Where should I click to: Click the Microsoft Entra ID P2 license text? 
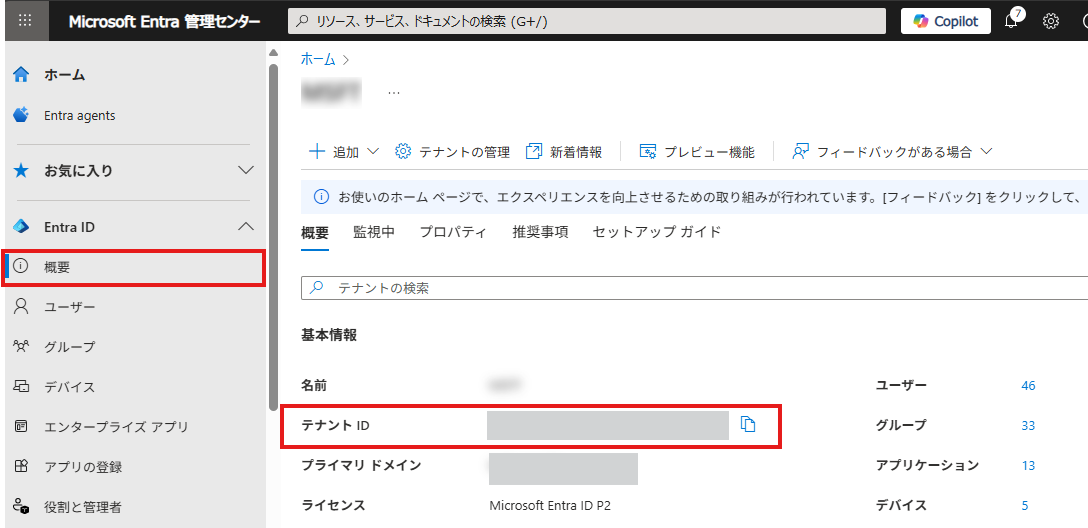[550, 506]
